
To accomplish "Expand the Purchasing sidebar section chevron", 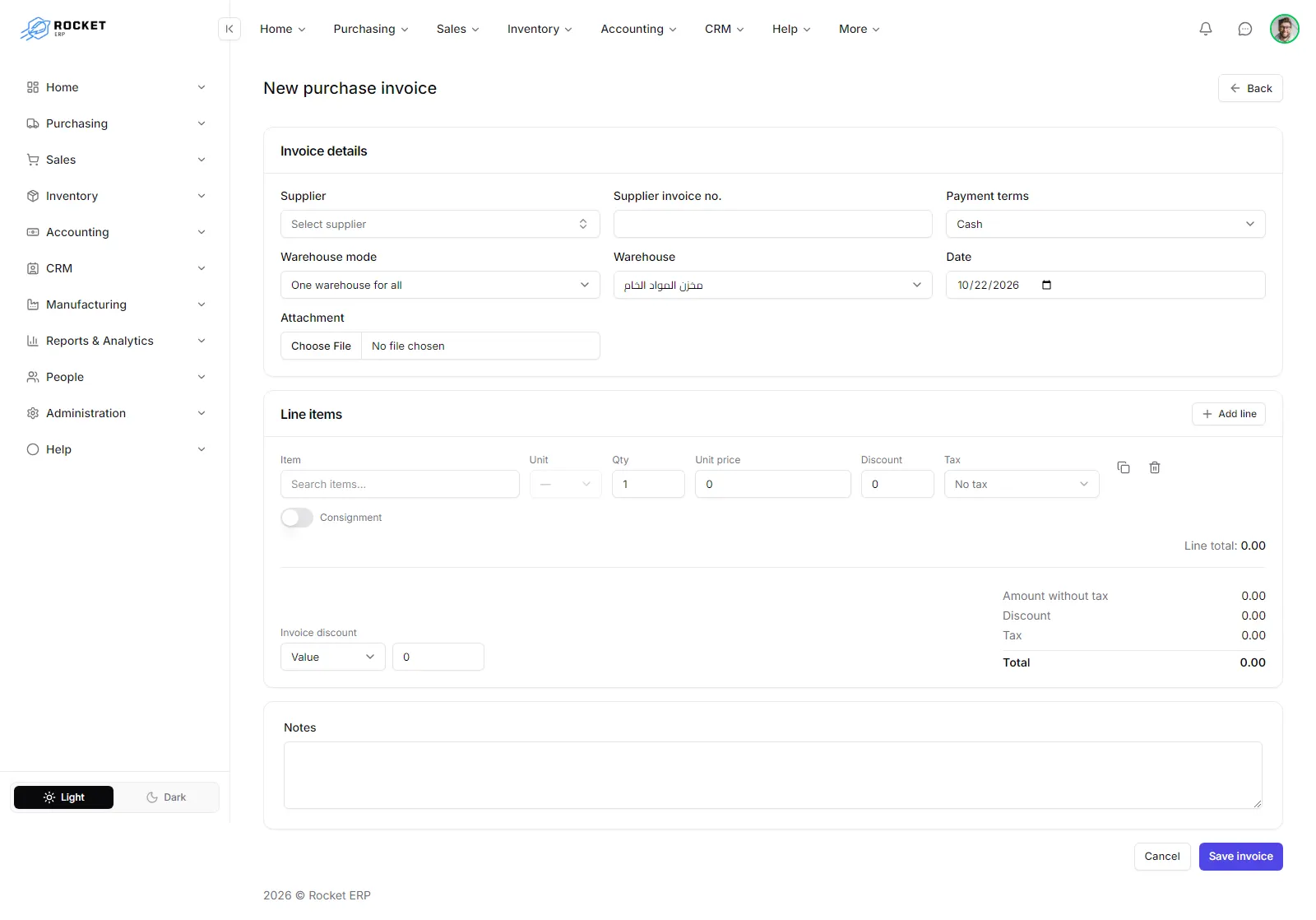I will pos(202,123).
